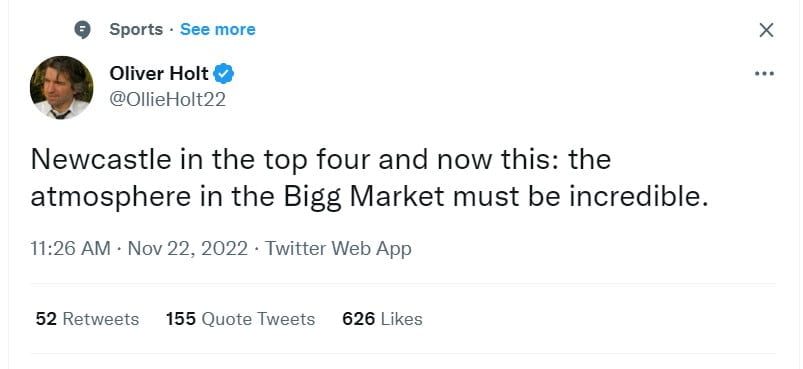Click the word incredible in the tweet
Image resolution: width=803 pixels, height=369 pixels.
pos(639,198)
